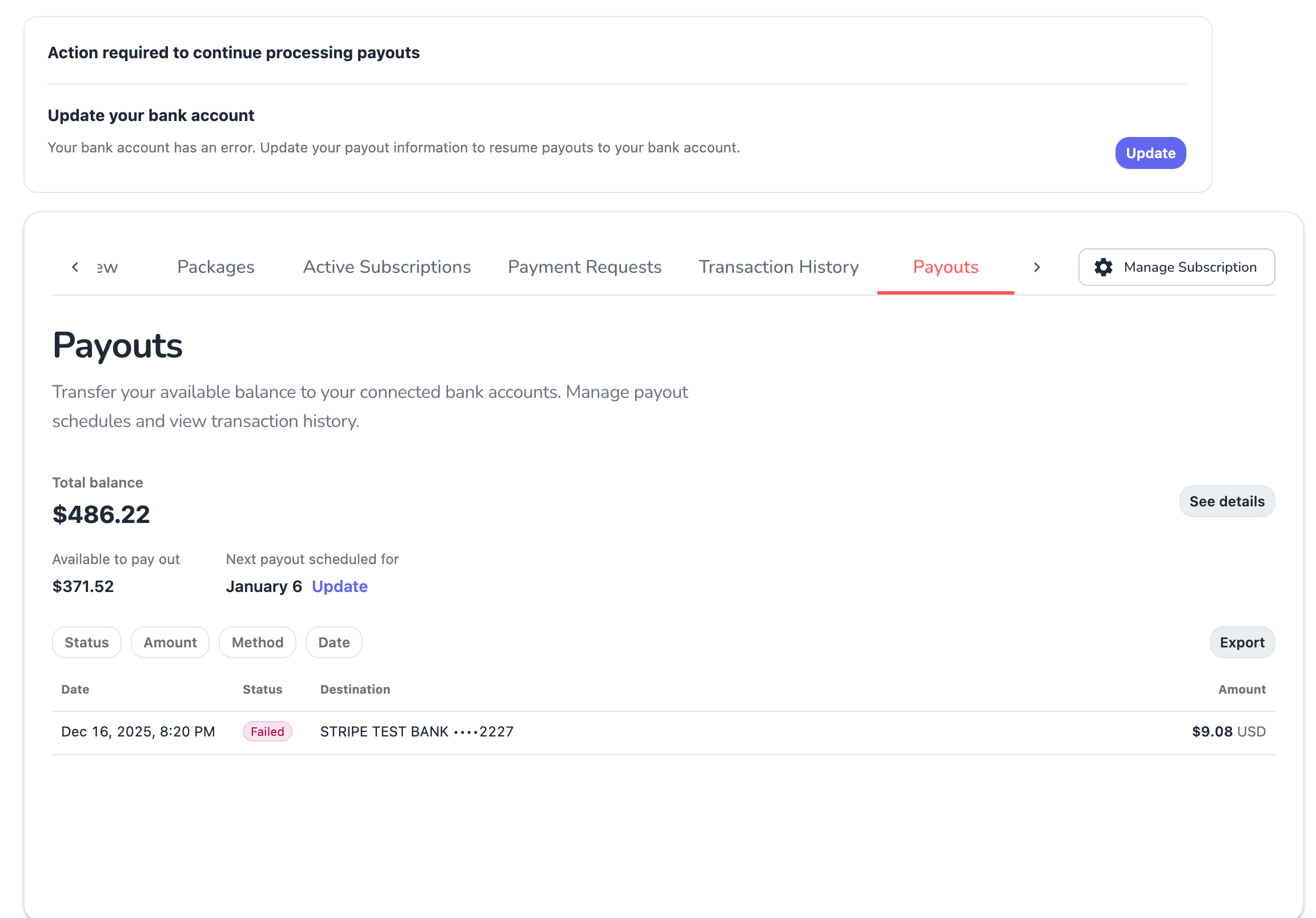Open the Payment Requests tab

pyautogui.click(x=584, y=267)
